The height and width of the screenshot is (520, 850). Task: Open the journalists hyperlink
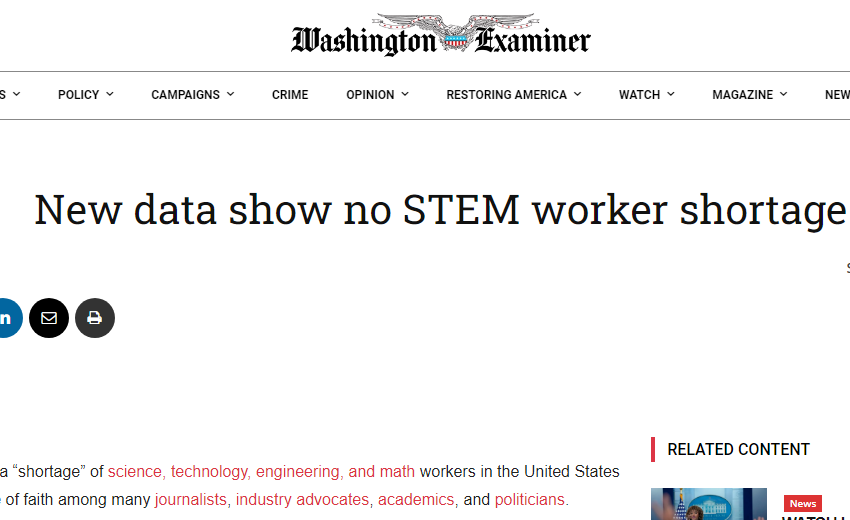point(191,499)
